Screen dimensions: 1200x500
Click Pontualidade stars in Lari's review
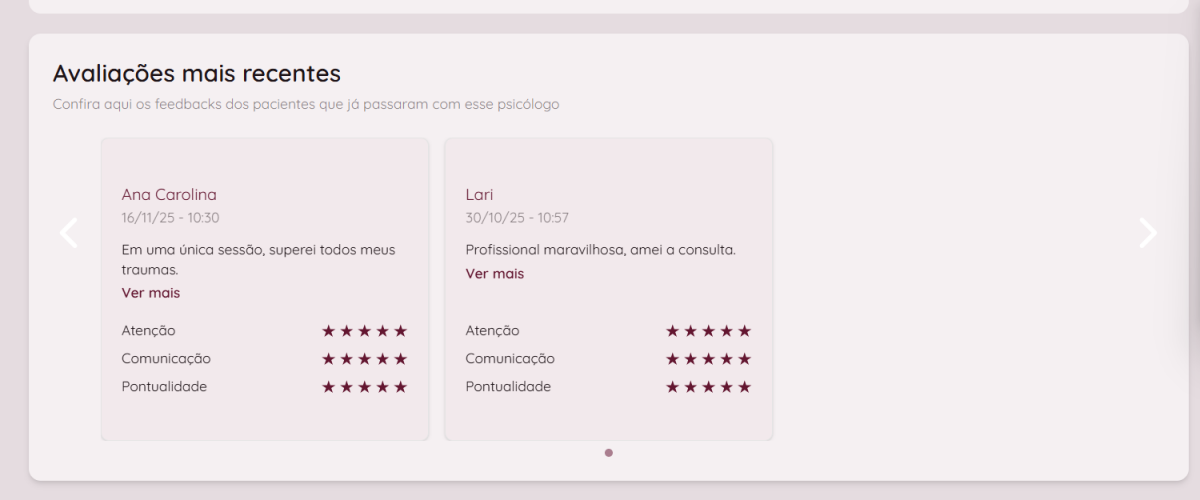coord(708,387)
